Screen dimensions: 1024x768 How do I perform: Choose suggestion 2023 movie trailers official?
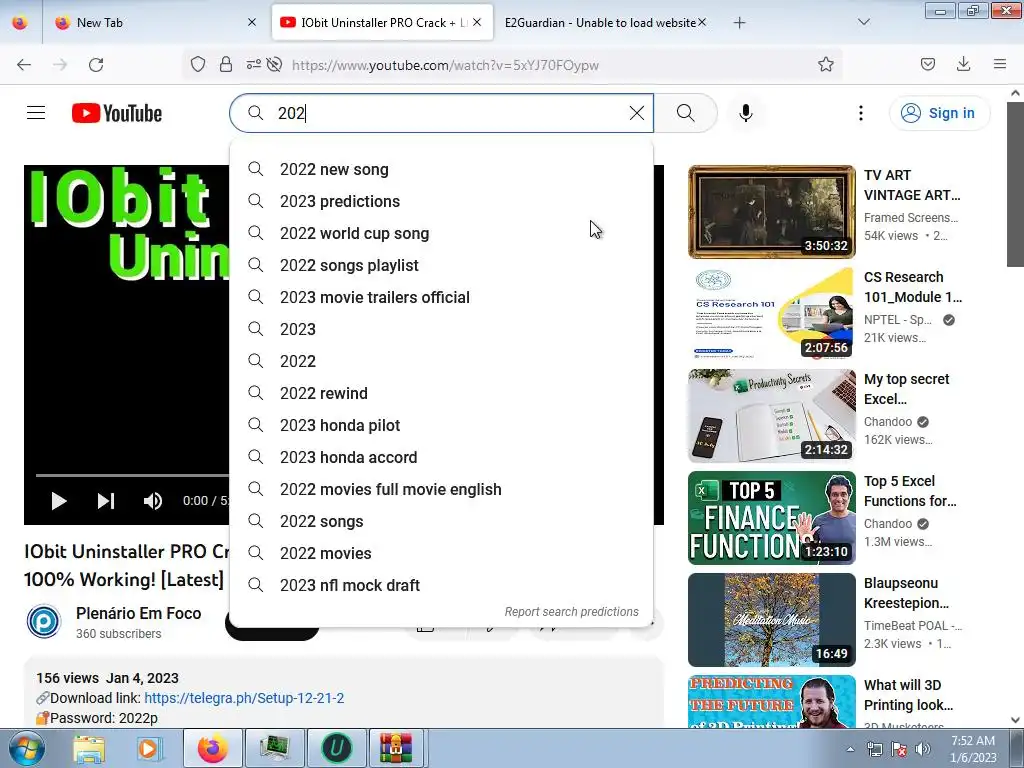pos(441,297)
